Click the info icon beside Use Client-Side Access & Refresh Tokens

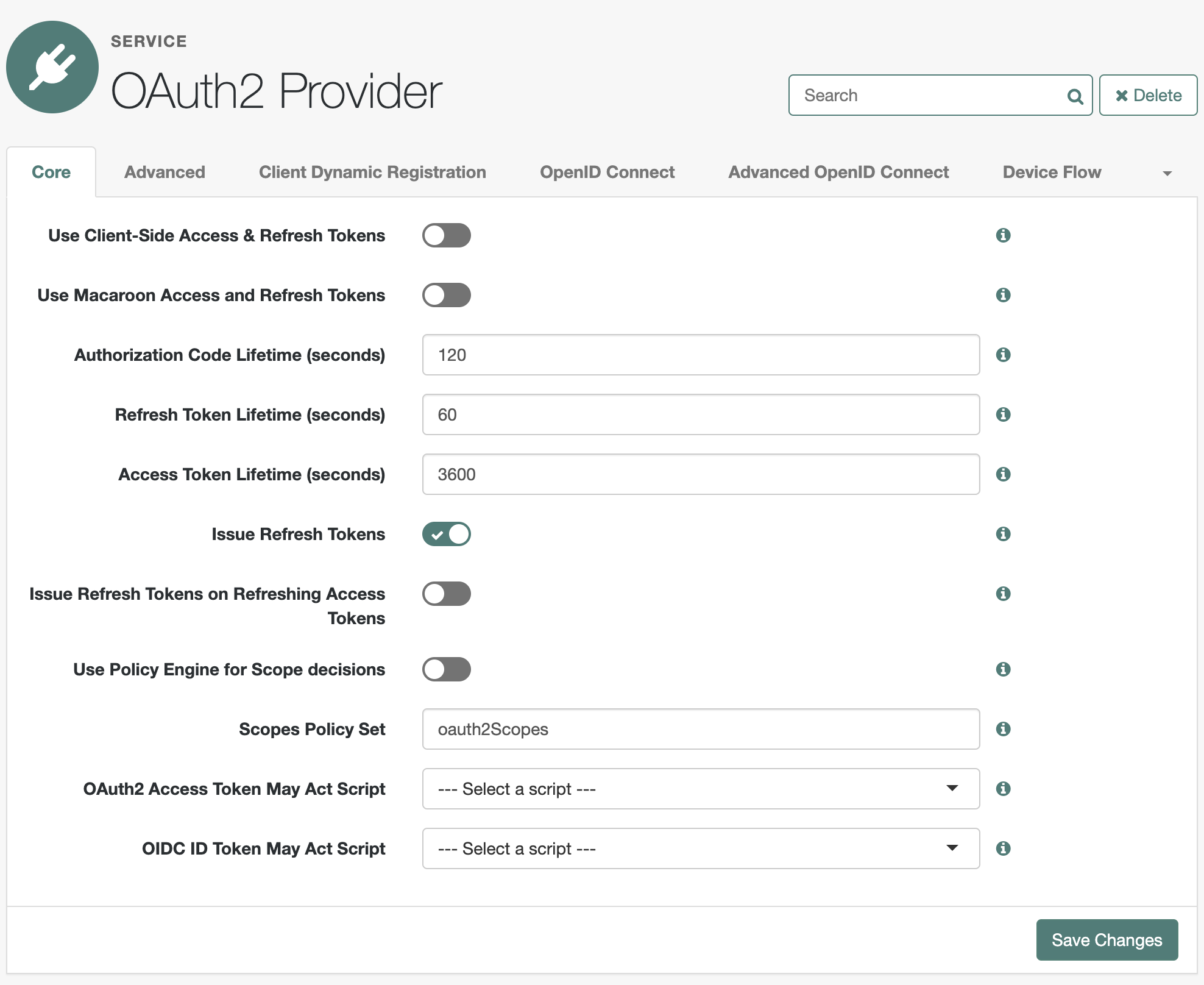point(1004,235)
